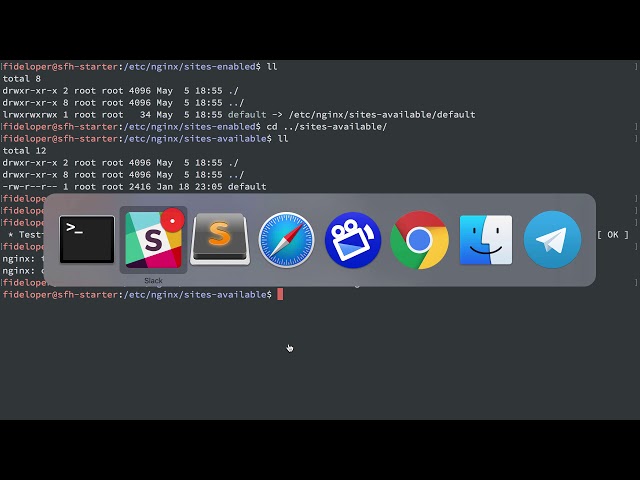The height and width of the screenshot is (480, 640).
Task: Click first 'fideloper@sfh-starter' prompt at top
Action: [60, 67]
